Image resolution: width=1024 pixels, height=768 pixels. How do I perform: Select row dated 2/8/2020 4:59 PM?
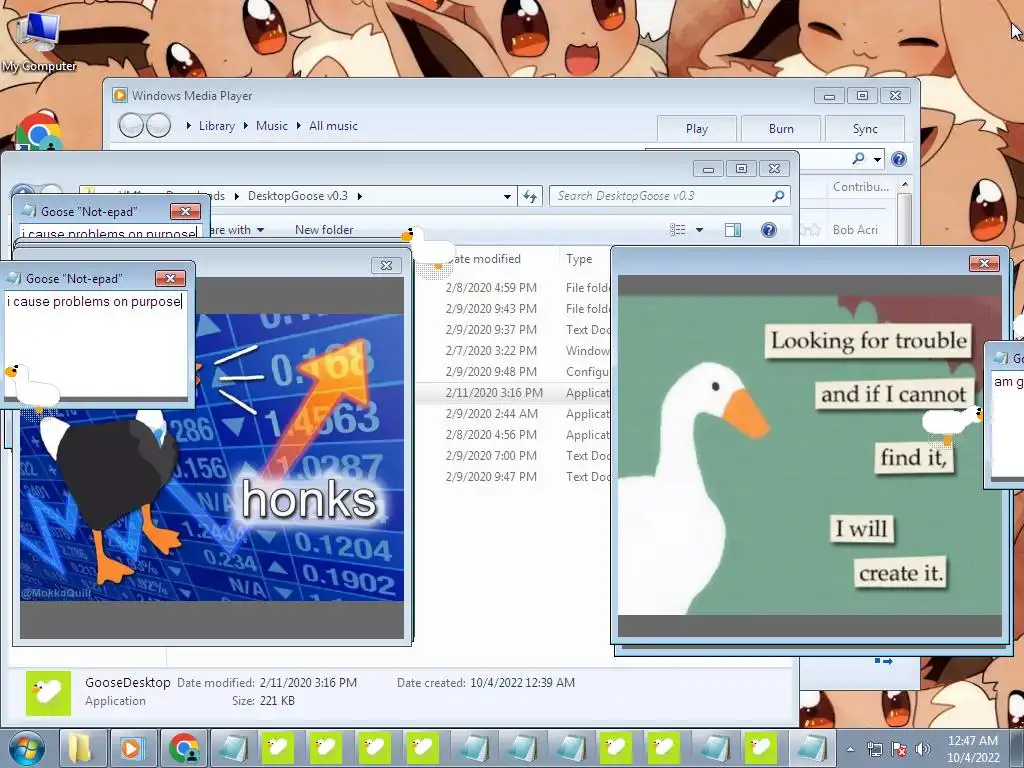513,287
